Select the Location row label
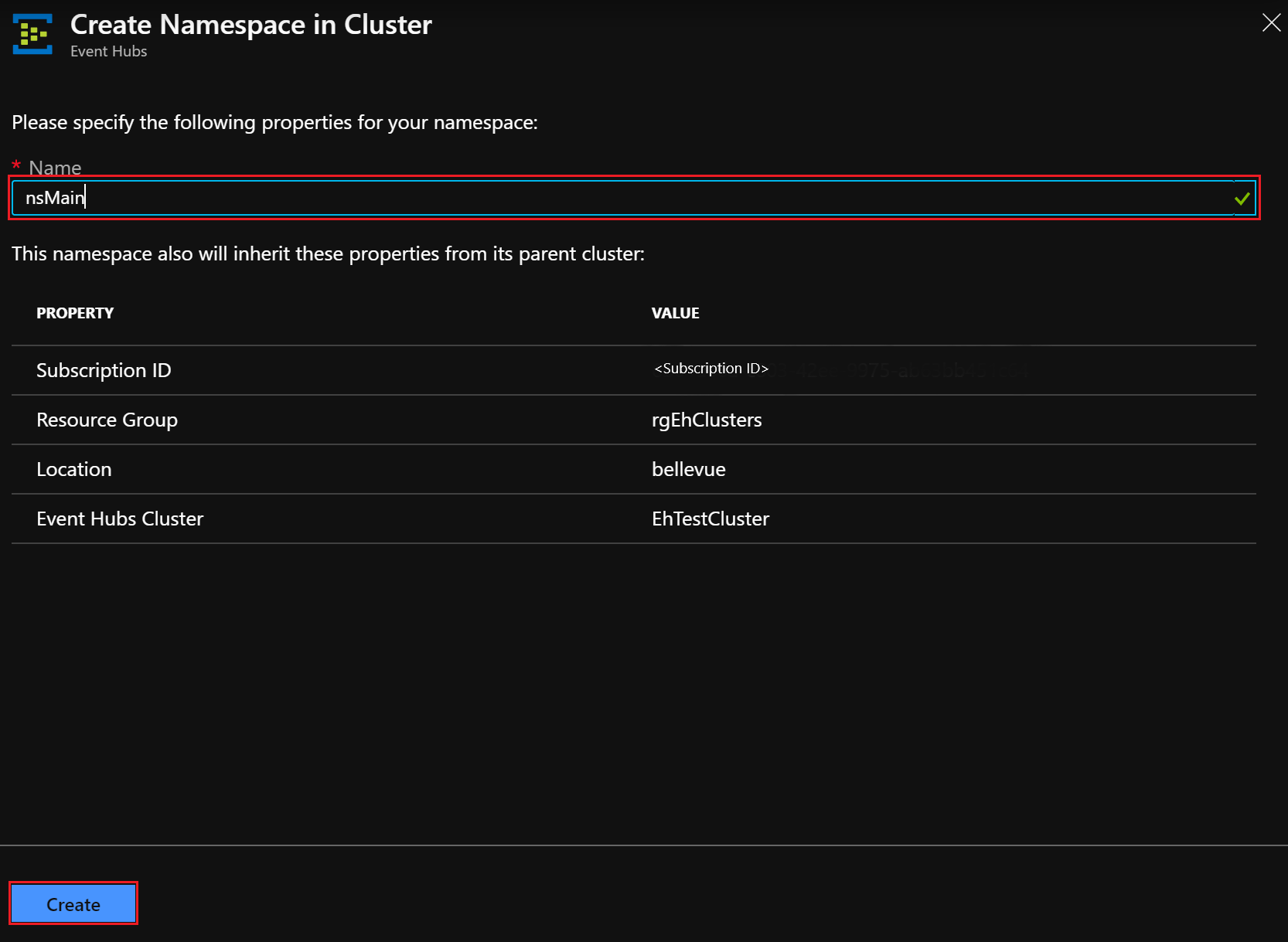Screen dimensions: 1288x942 73,469
